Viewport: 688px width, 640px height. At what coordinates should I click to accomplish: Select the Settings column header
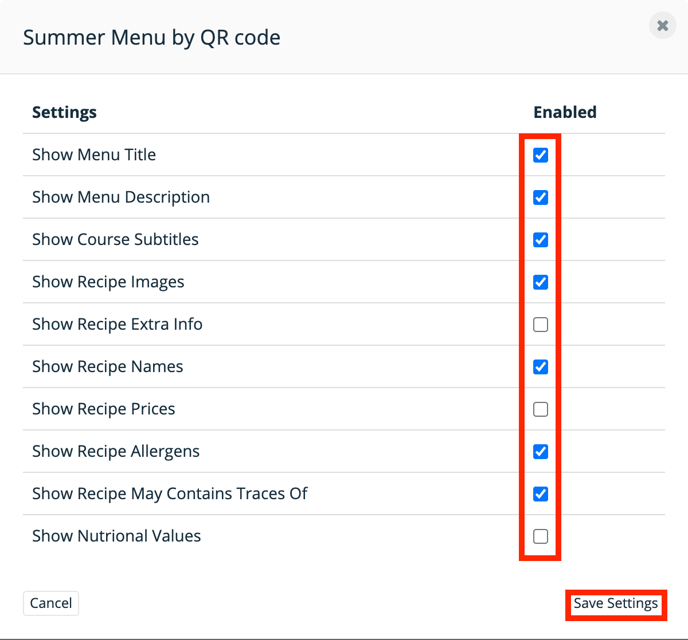tap(64, 113)
